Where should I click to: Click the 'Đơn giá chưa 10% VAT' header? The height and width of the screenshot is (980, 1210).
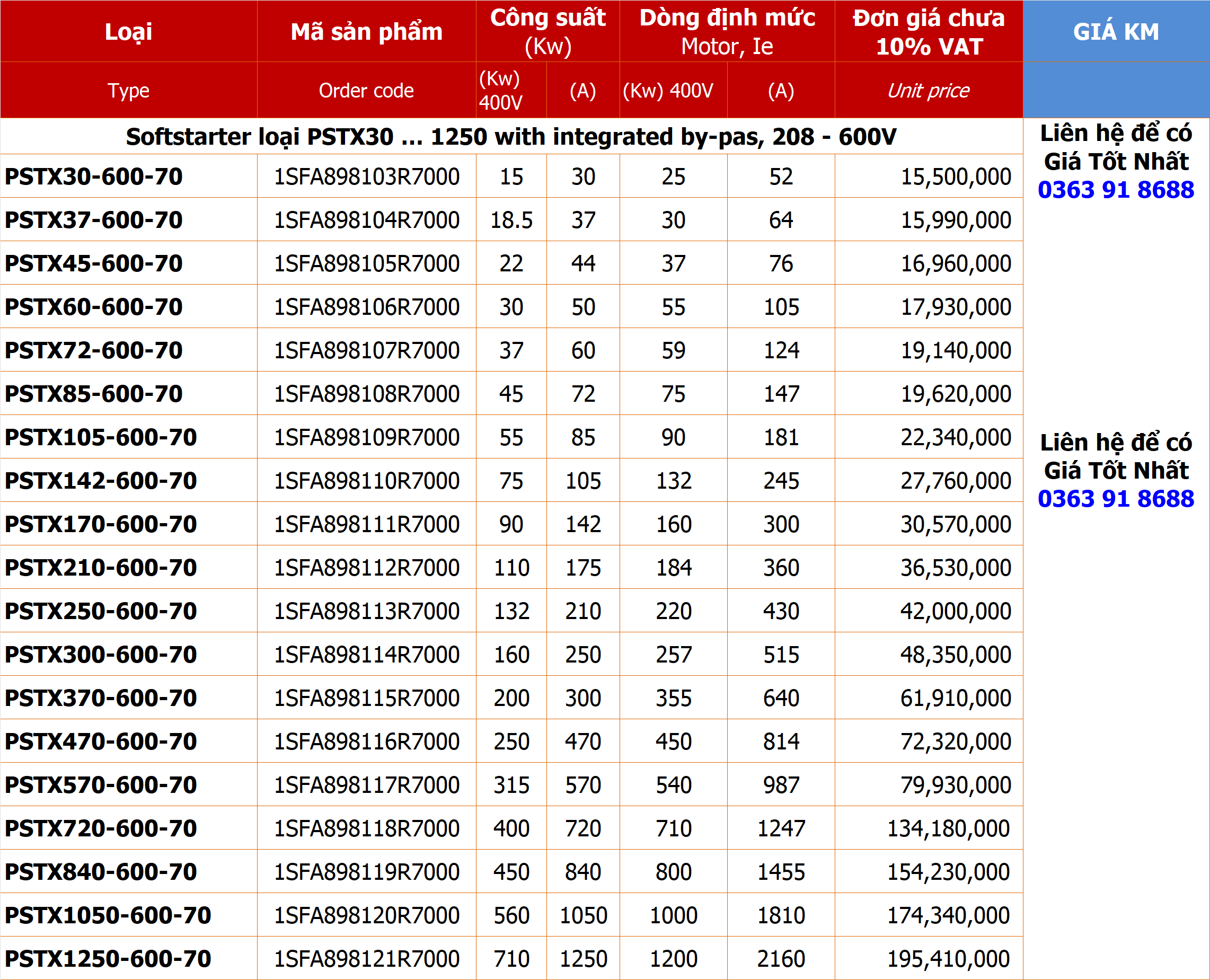(929, 32)
